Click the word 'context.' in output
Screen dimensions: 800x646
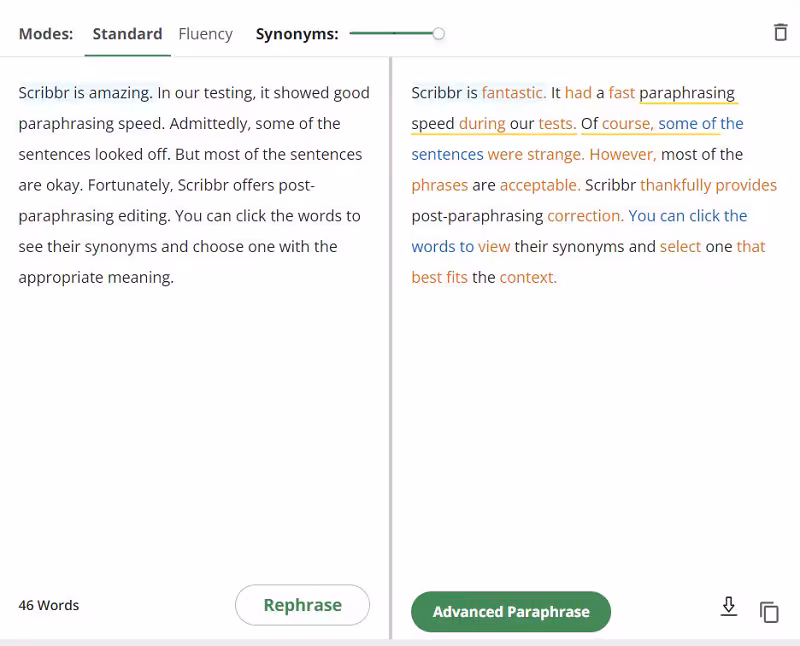[528, 278]
